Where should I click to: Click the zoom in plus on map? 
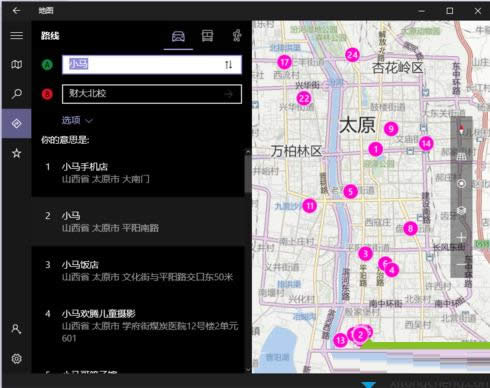click(461, 238)
